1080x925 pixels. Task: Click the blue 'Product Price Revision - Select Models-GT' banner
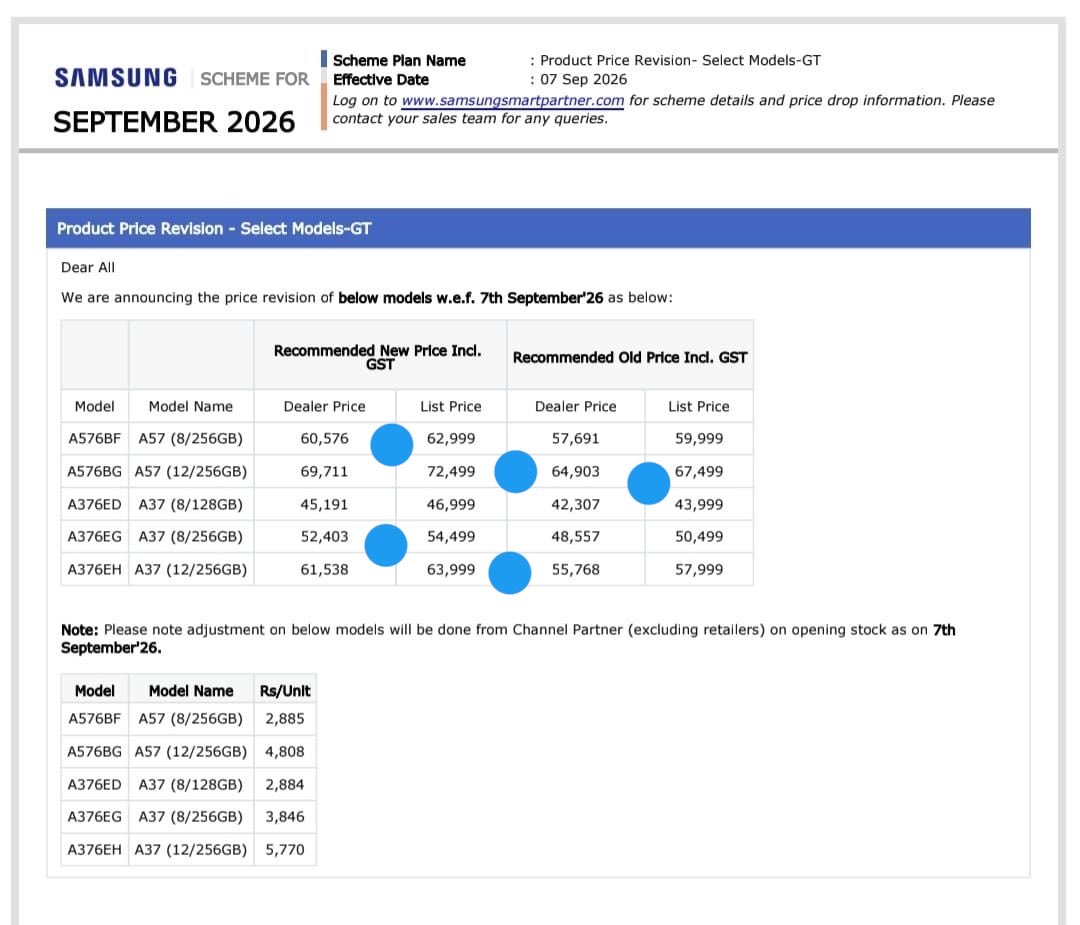(x=538, y=228)
